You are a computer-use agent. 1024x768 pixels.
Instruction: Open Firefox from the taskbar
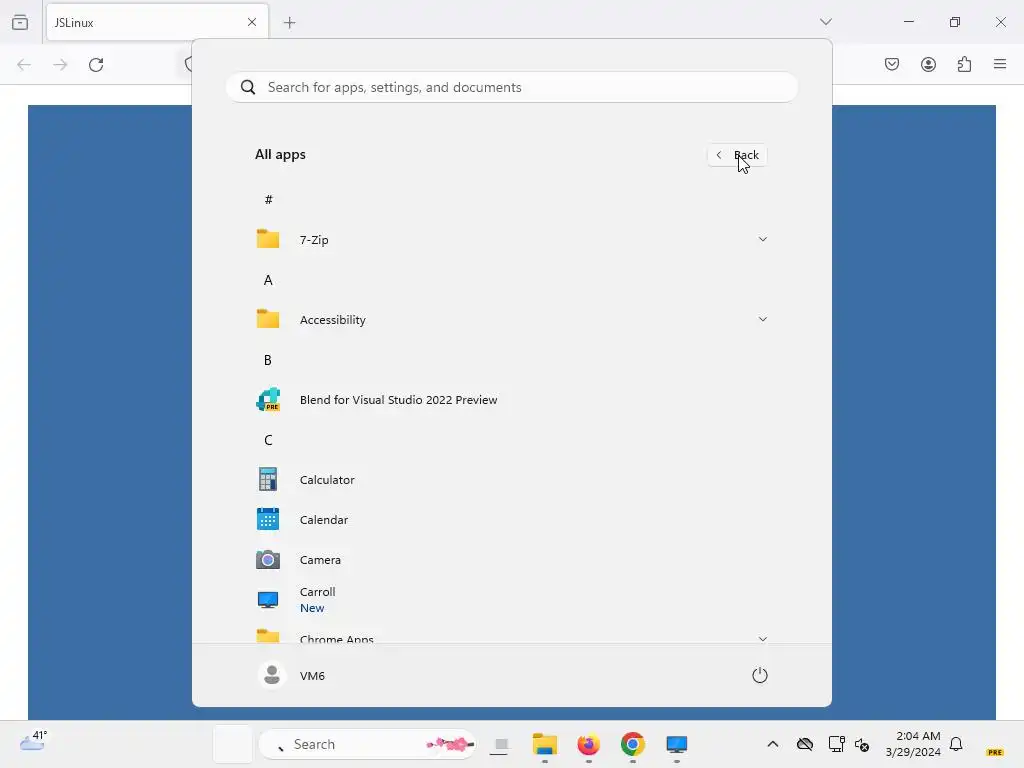click(x=588, y=744)
